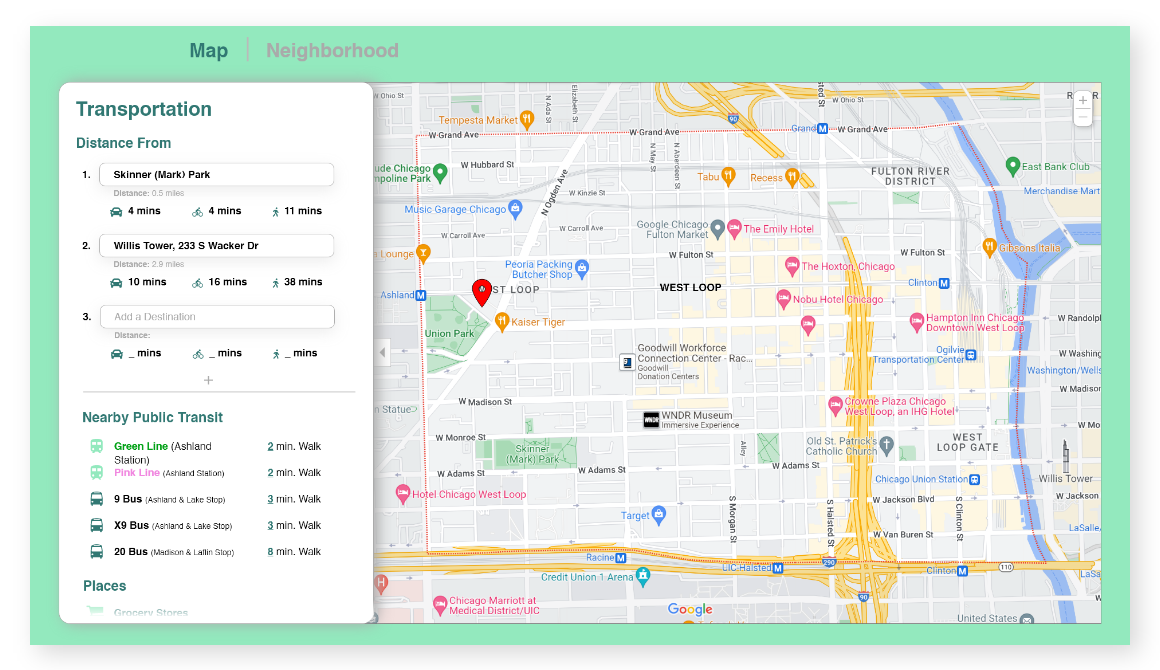
Task: Click Racine station marker
Action: click(621, 558)
